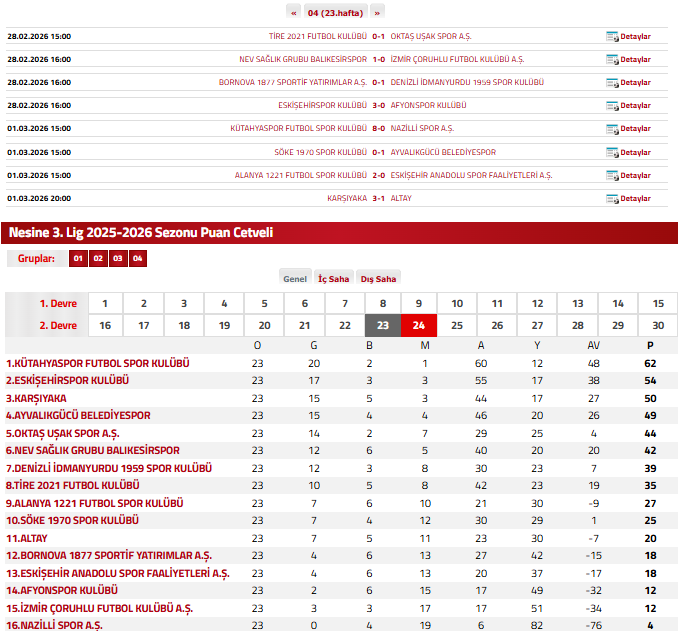679x631 pixels.
Task: Select week 12 in first half
Action: tap(537, 304)
